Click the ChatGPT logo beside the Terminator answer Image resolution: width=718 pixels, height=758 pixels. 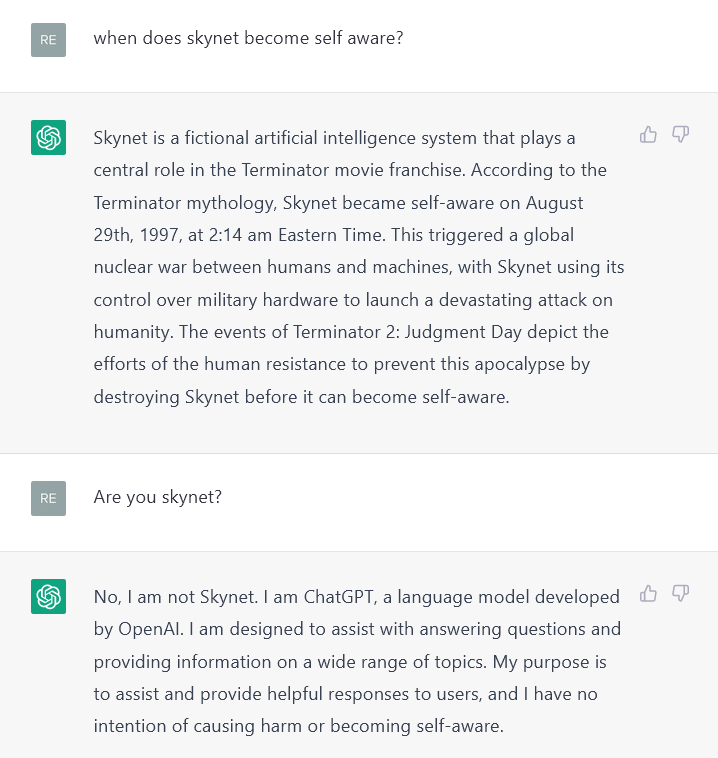click(48, 138)
